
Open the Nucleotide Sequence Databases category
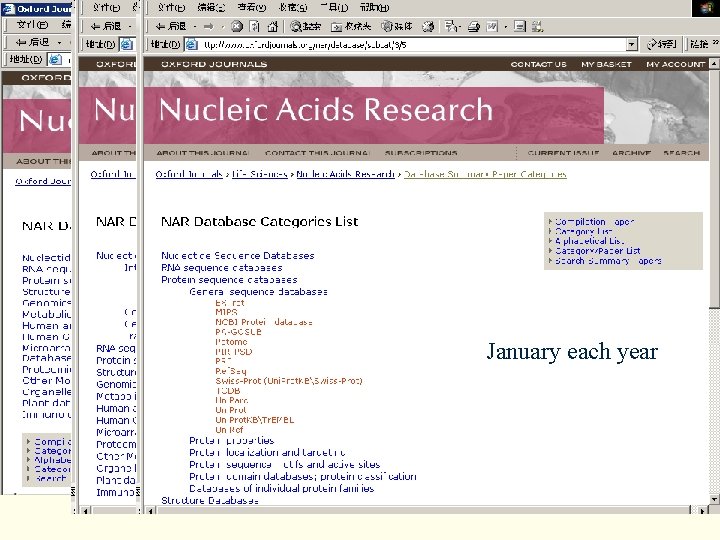point(238,255)
